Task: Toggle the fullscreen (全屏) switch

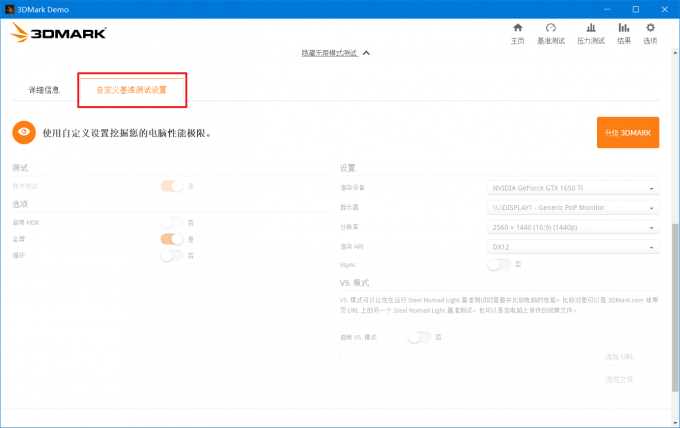Action: [172, 239]
